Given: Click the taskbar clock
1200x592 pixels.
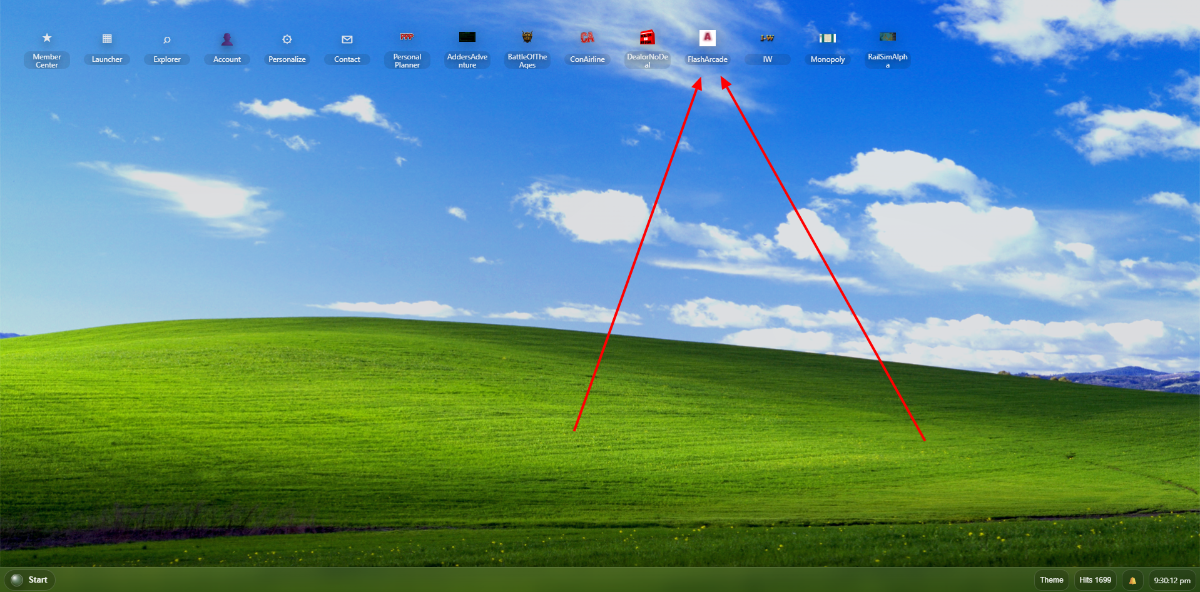Looking at the screenshot, I should pyautogui.click(x=1171, y=580).
